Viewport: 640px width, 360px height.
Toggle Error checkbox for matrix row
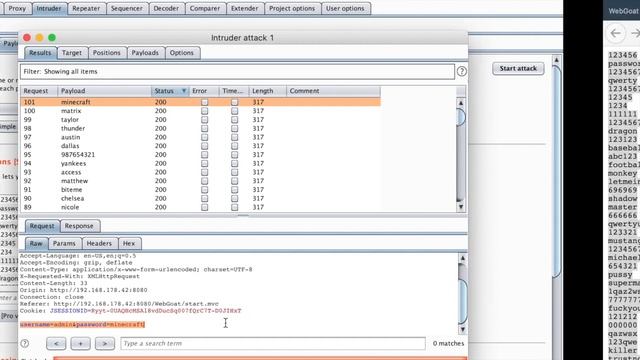(204, 111)
